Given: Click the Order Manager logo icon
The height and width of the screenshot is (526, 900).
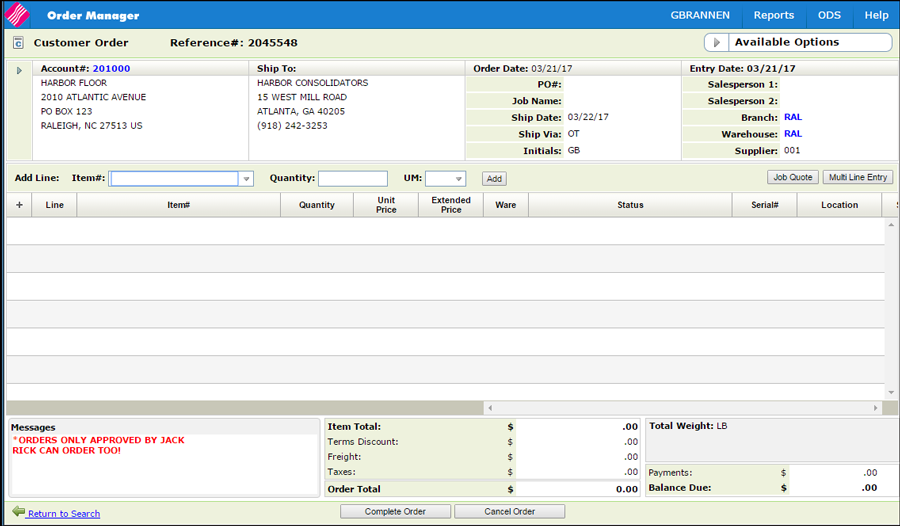Looking at the screenshot, I should tap(17, 15).
